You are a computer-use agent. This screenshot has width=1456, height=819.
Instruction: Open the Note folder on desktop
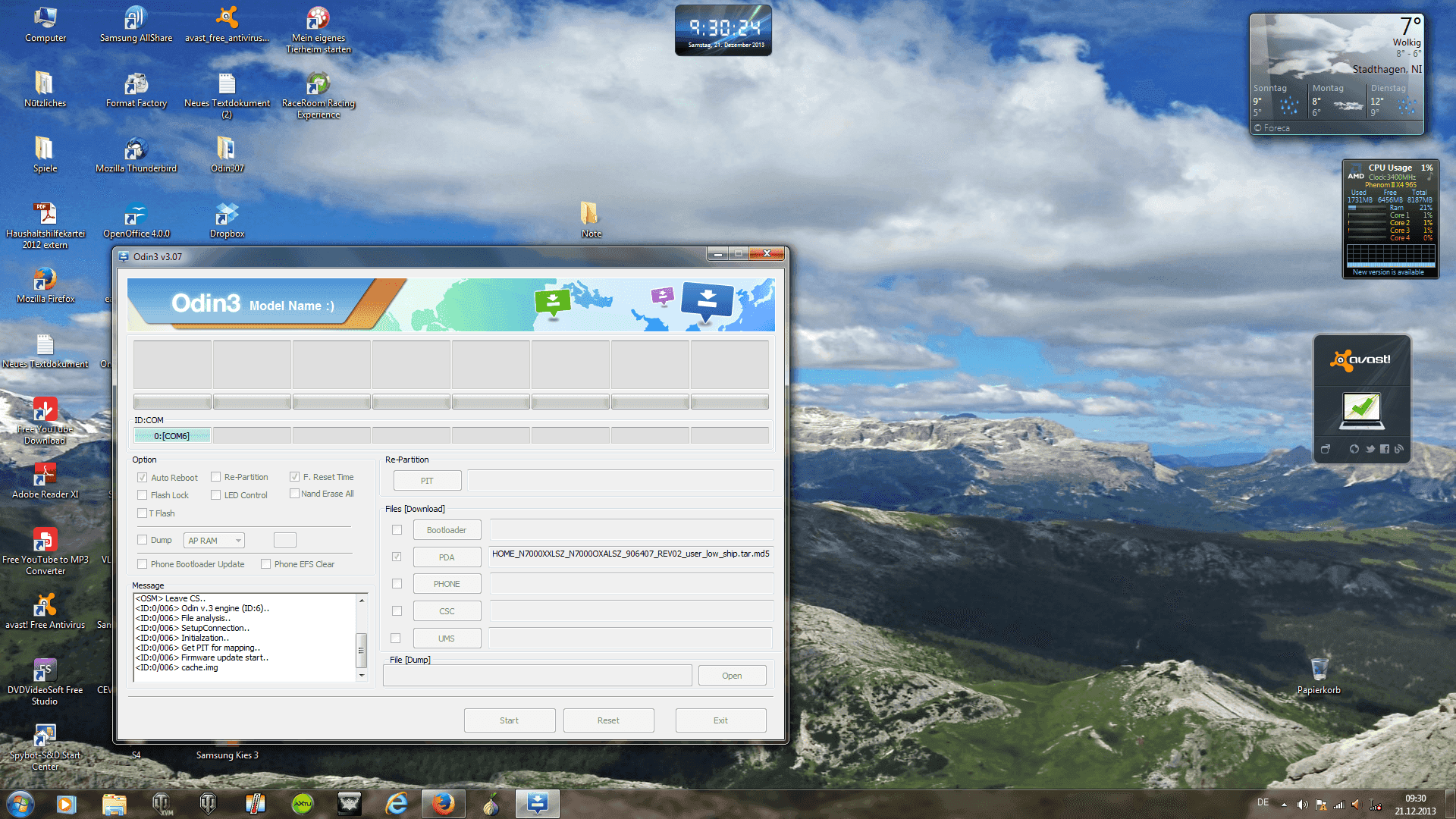[591, 220]
